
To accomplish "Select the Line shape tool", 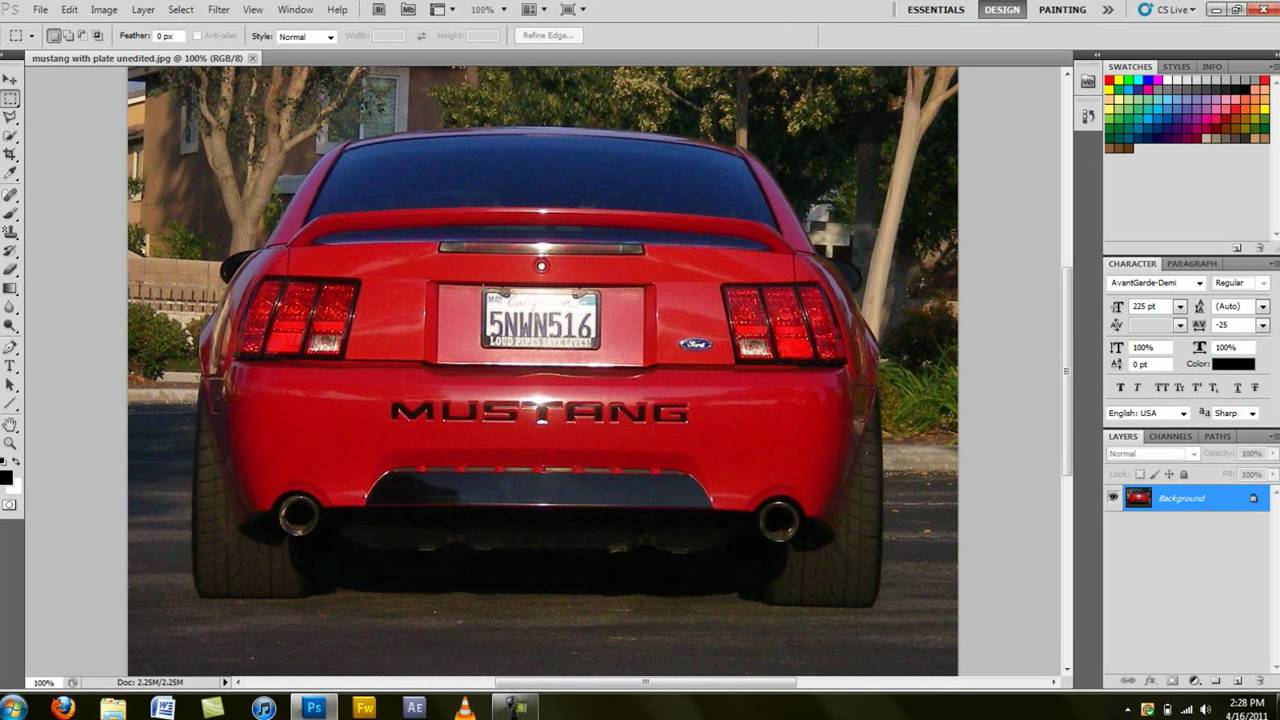I will click(10, 404).
